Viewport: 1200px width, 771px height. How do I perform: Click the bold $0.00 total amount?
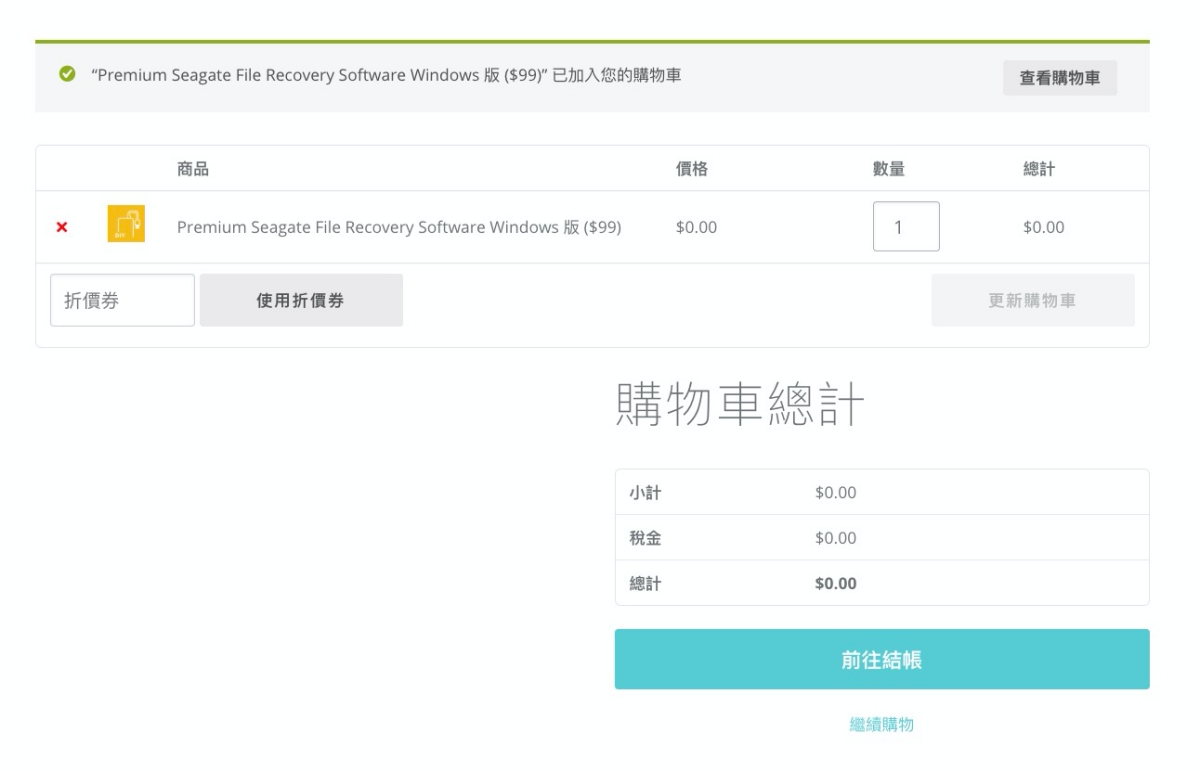click(836, 584)
